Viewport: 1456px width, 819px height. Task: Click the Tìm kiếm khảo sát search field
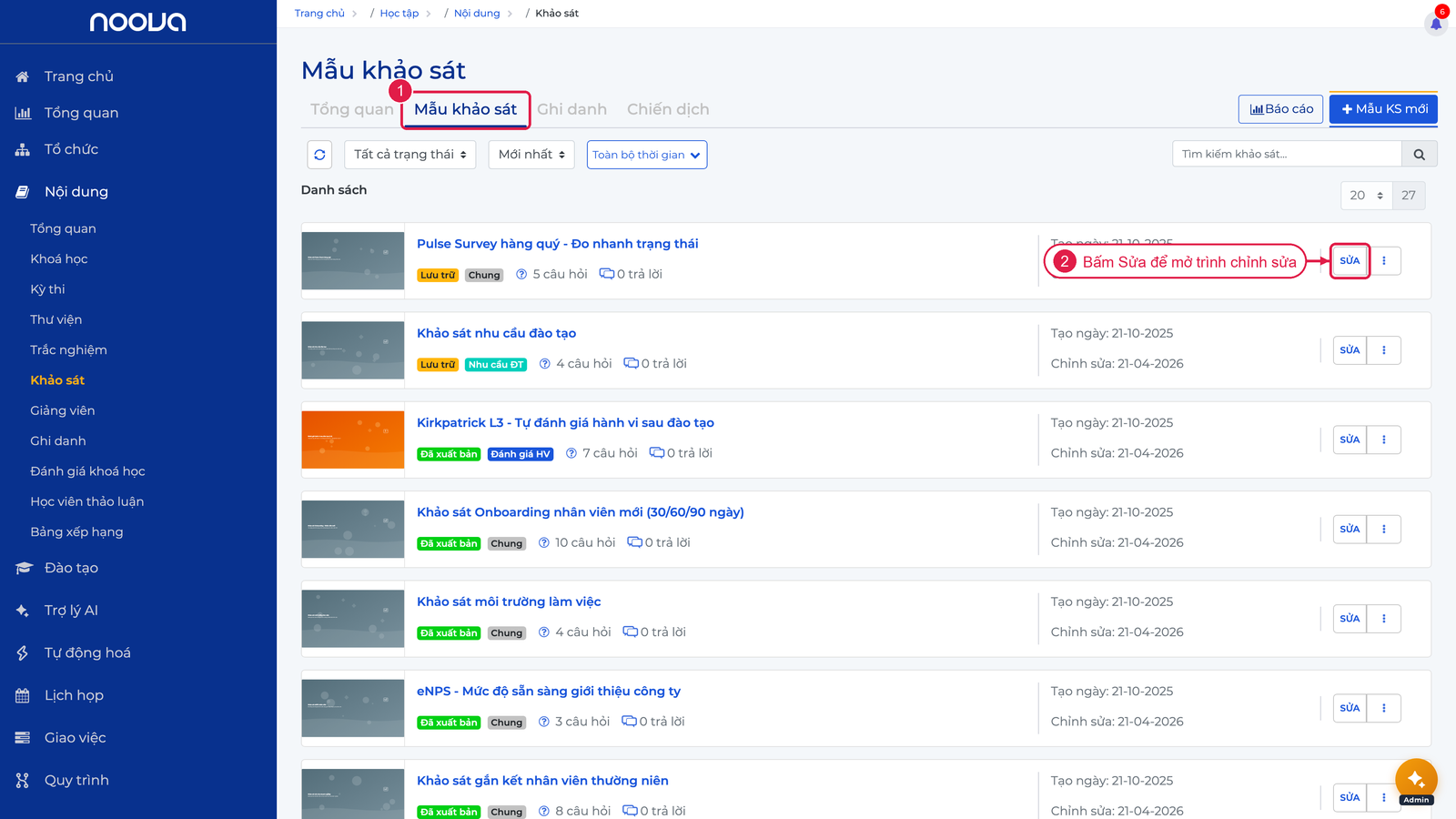[x=1287, y=155]
